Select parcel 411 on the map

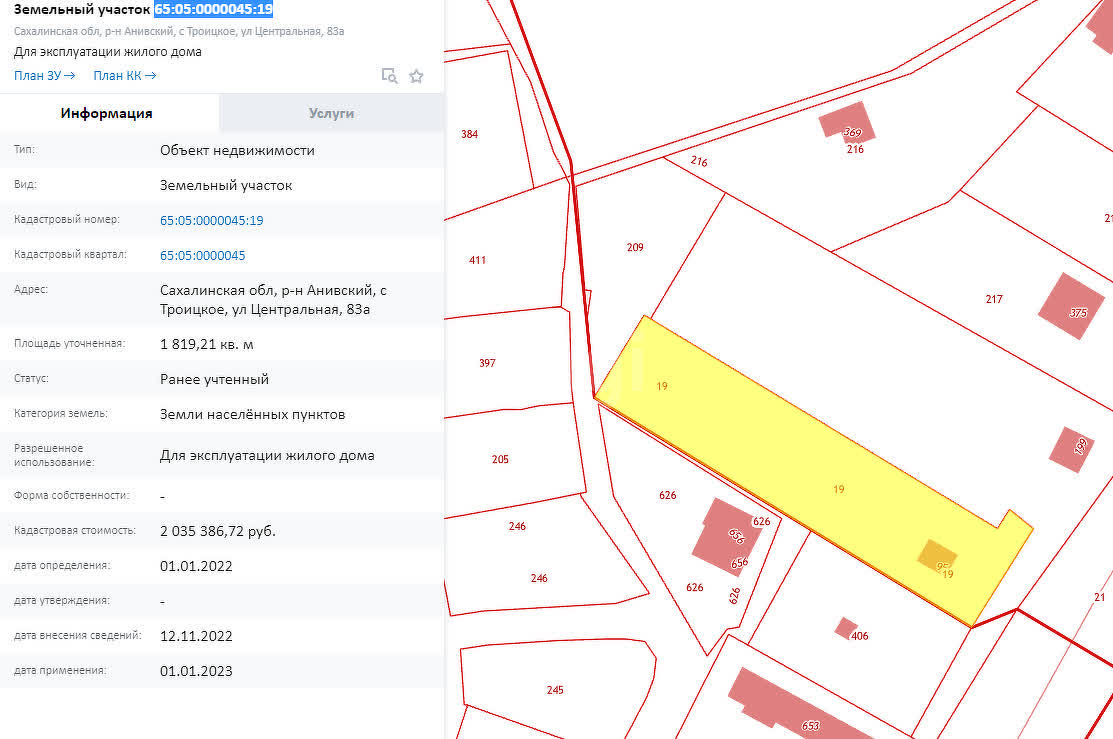(478, 260)
